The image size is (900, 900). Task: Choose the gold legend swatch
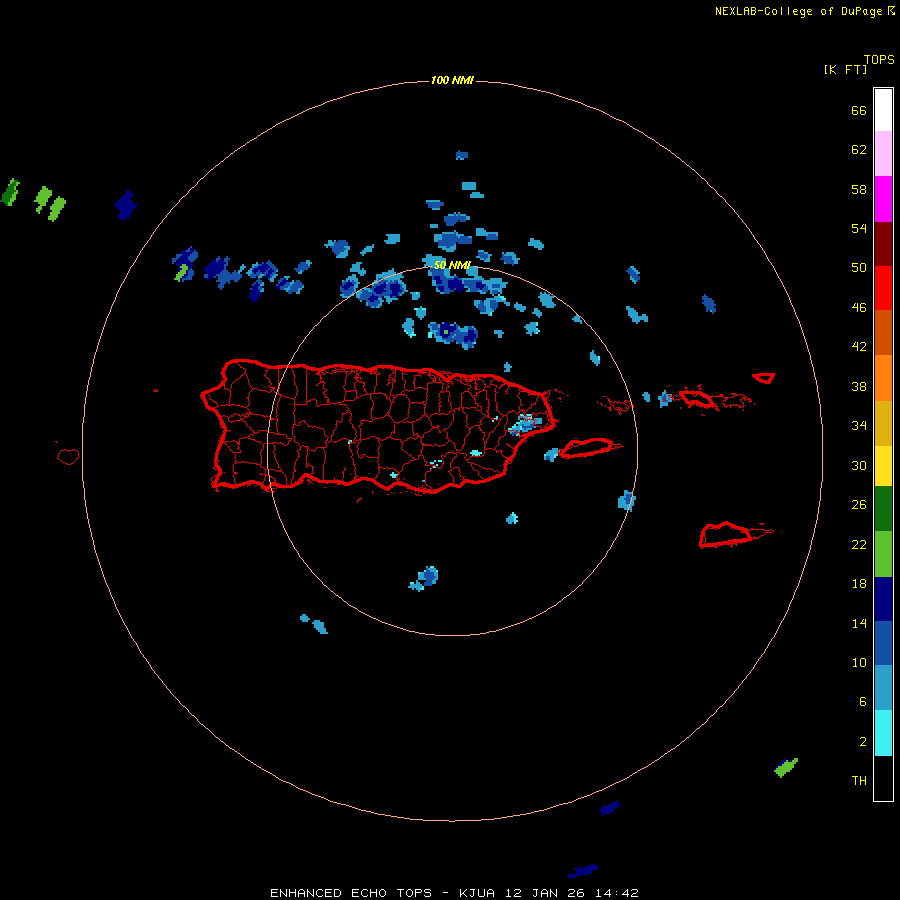pos(883,423)
